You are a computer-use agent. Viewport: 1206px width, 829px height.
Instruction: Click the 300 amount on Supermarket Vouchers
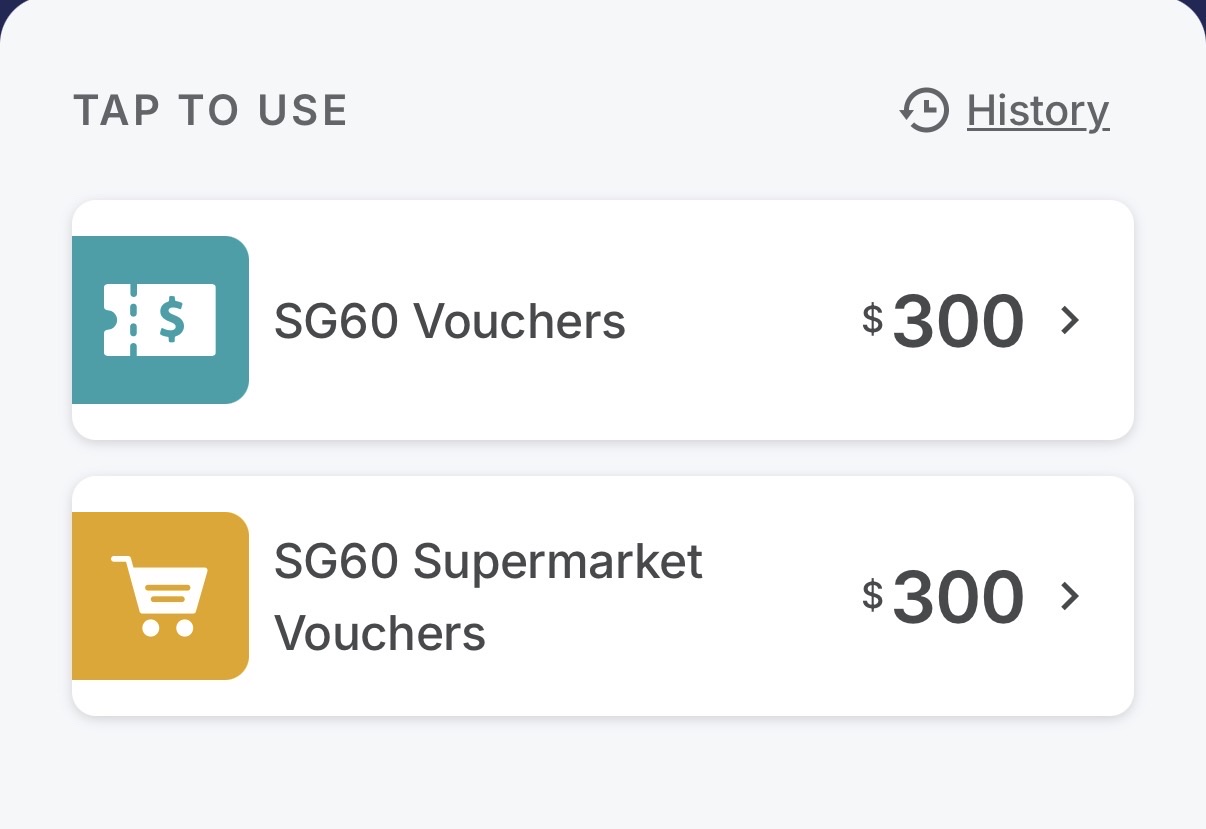click(x=958, y=598)
